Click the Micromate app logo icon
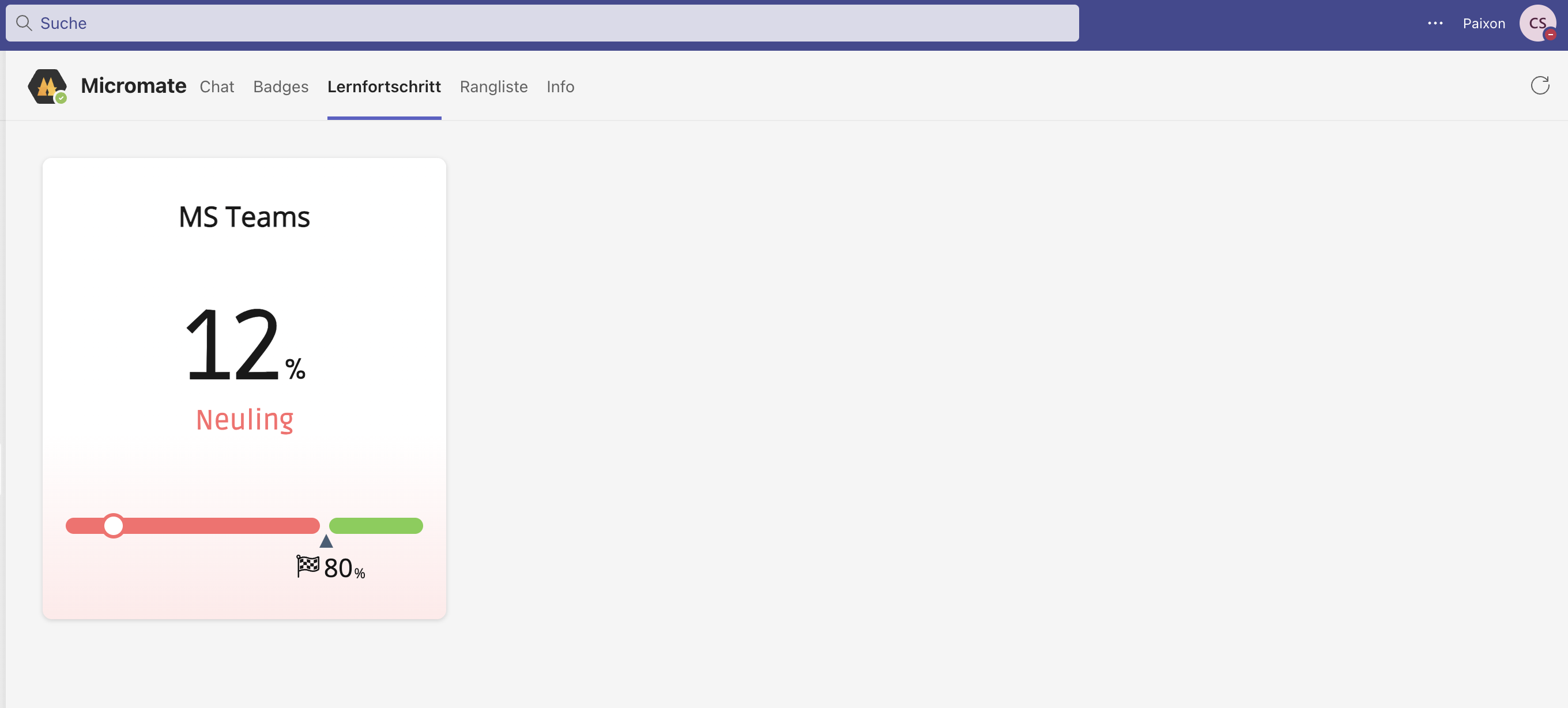The width and height of the screenshot is (1568, 708). (x=47, y=86)
